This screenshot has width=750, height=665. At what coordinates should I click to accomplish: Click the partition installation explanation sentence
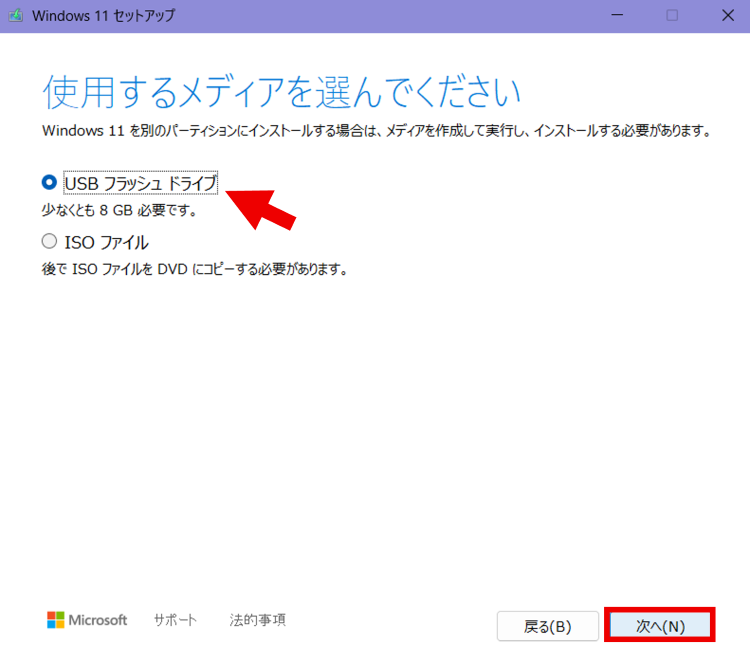(377, 131)
